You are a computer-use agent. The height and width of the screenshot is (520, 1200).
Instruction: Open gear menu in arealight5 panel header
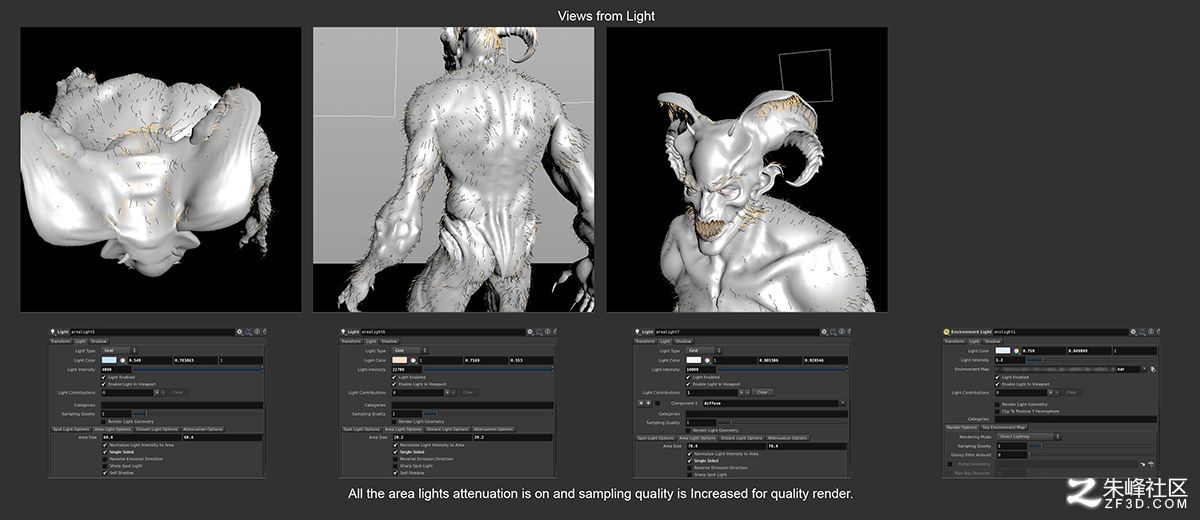(239, 332)
